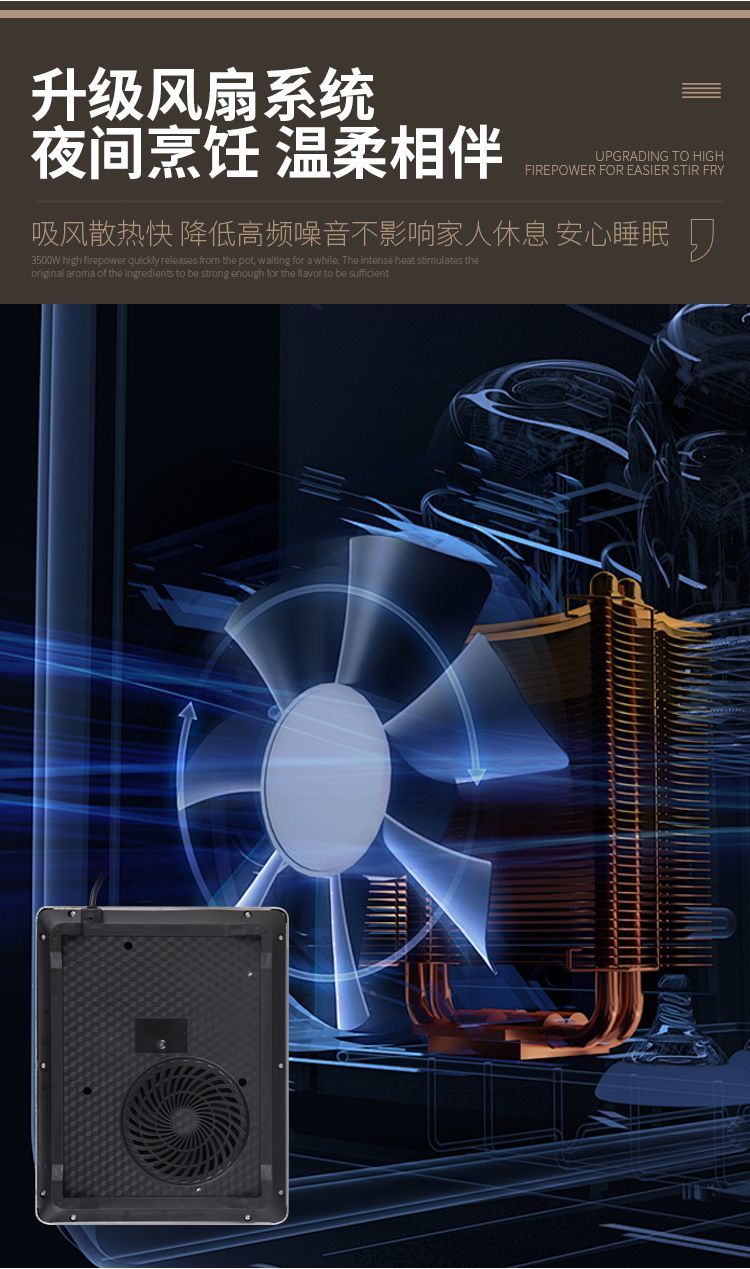Open the induction cooker underside thumbnail
The width and height of the screenshot is (750, 1269).
pos(162,1065)
